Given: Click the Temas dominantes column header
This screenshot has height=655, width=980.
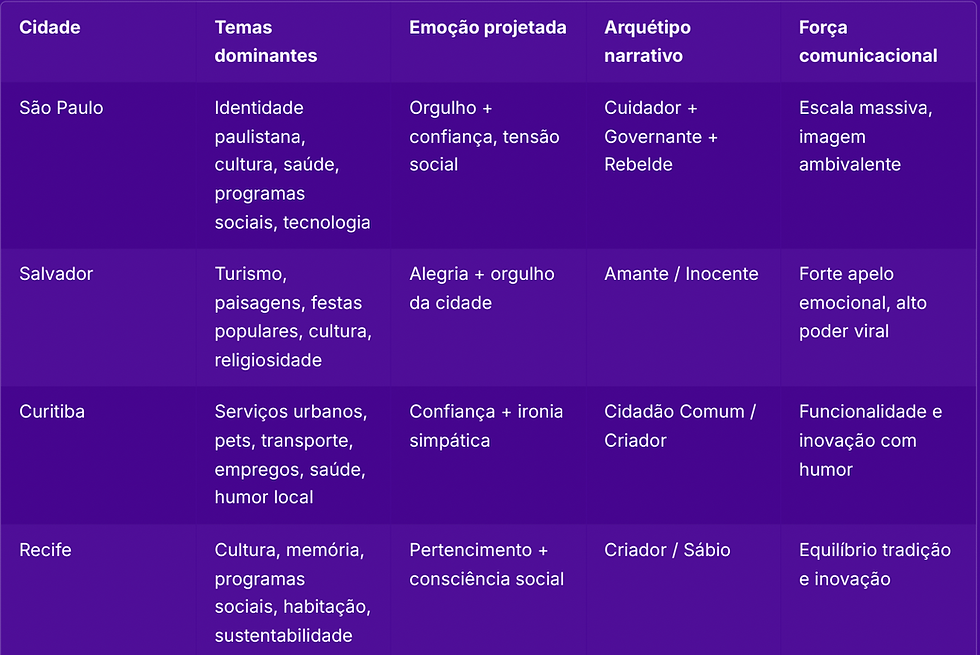Looking at the screenshot, I should 265,42.
